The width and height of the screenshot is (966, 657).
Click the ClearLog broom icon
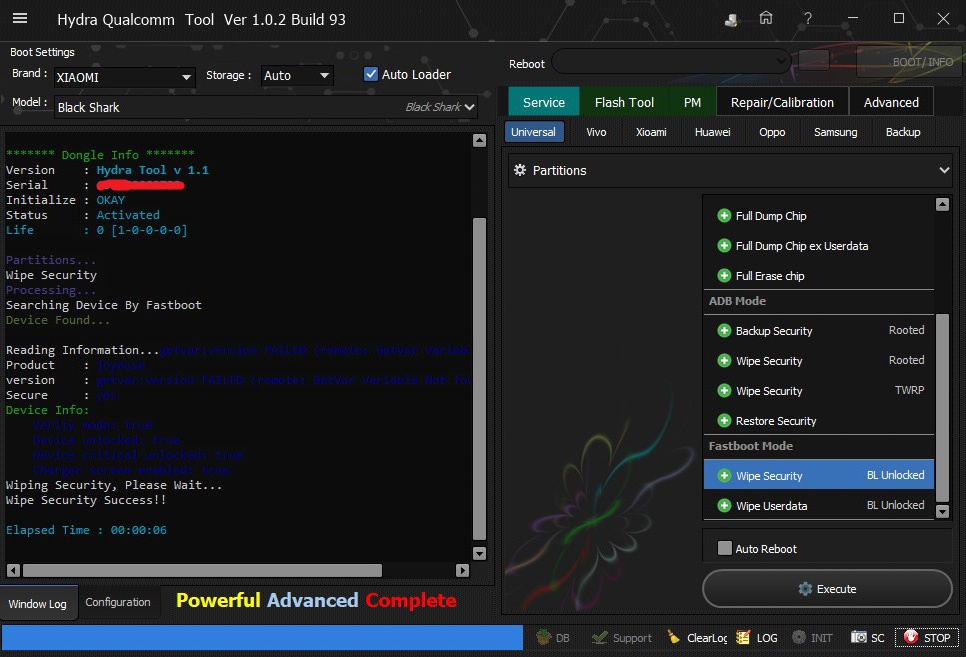click(x=675, y=637)
